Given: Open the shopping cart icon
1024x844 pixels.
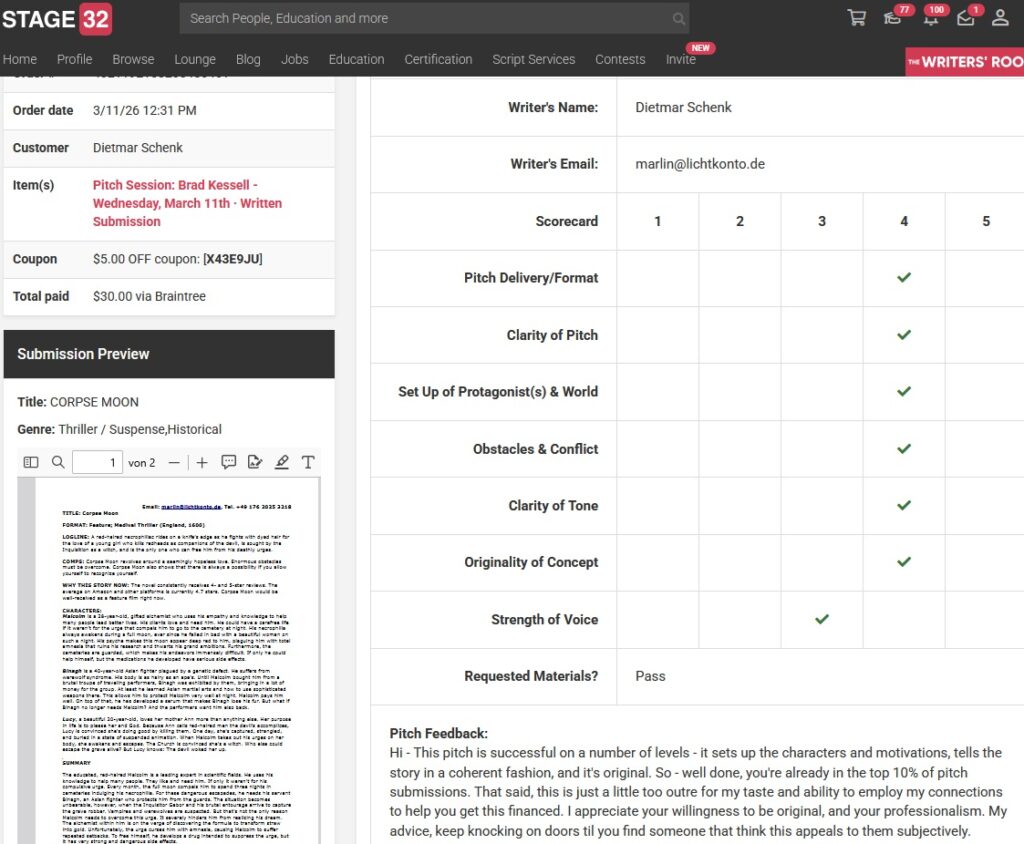Looking at the screenshot, I should pos(856,18).
